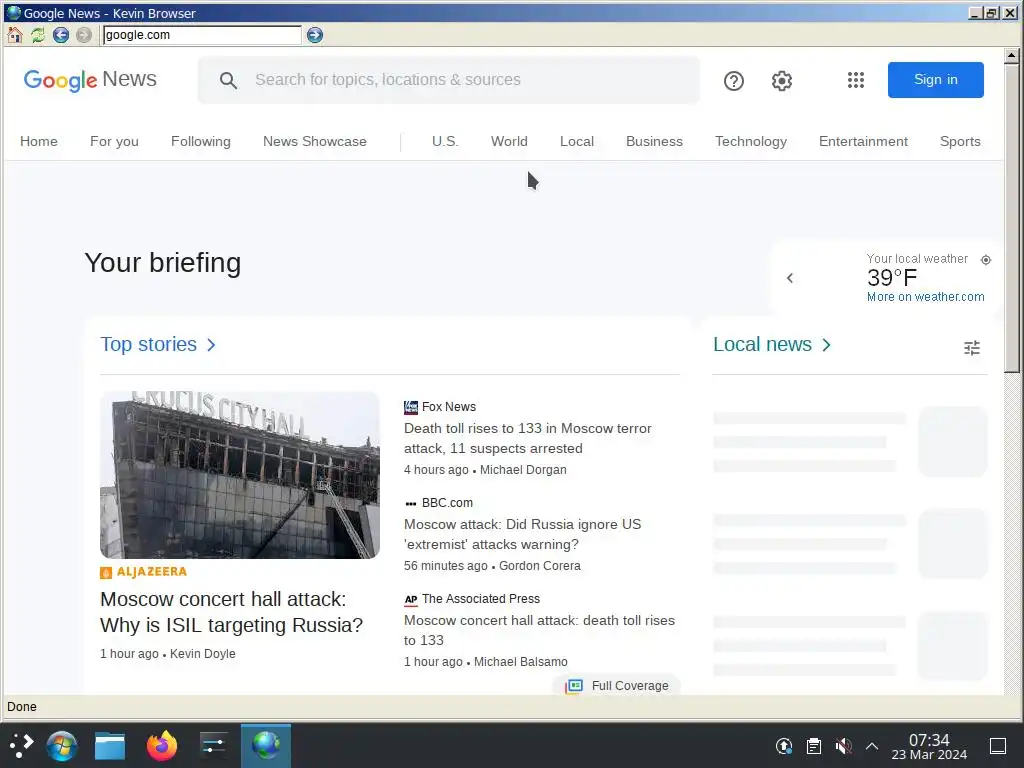The height and width of the screenshot is (768, 1024).
Task: Click the clipboard tray icon
Action: [x=814, y=746]
